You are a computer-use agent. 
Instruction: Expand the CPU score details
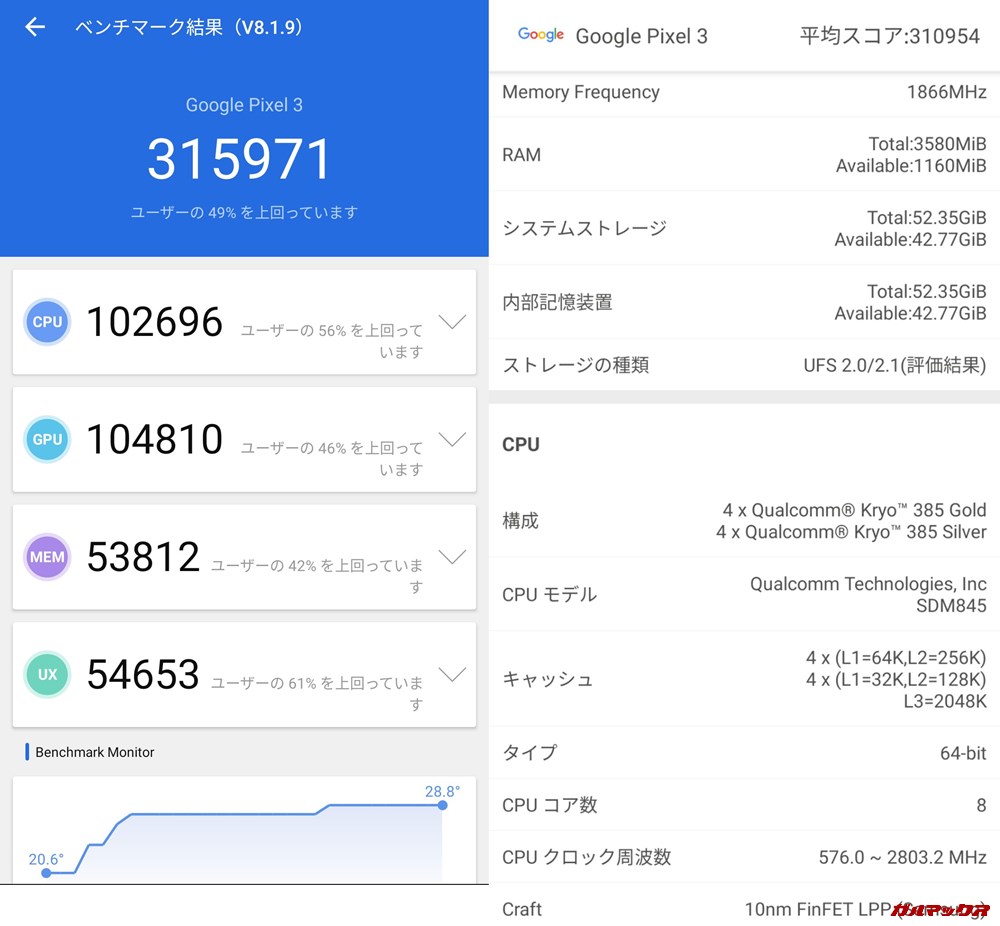tap(453, 322)
